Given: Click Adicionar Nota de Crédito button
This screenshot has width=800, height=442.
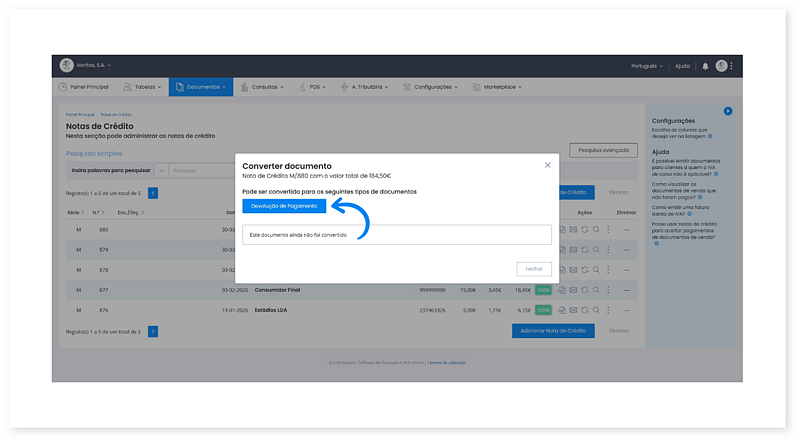Looking at the screenshot, I should pos(553,330).
